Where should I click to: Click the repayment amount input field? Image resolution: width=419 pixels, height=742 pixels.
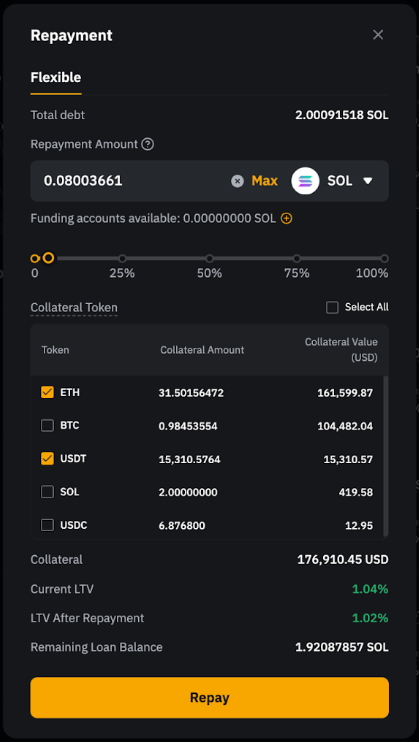pyautogui.click(x=133, y=181)
